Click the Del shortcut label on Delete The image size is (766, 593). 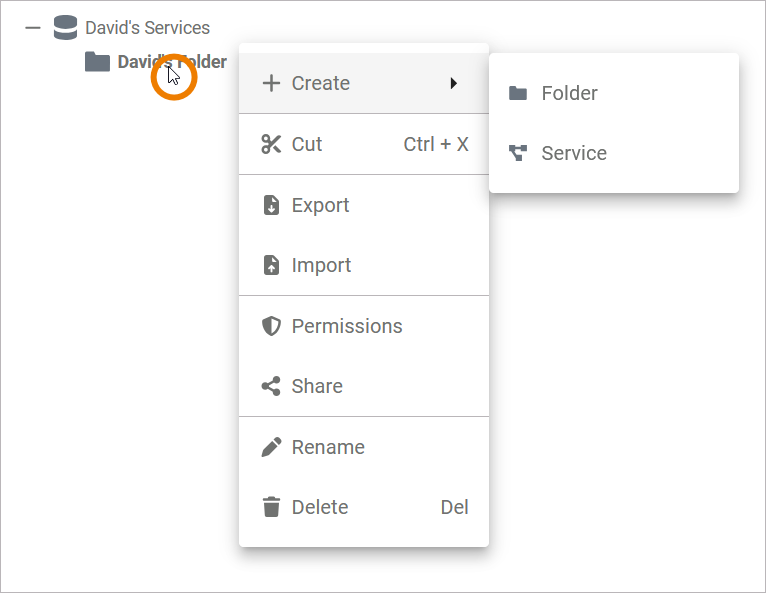tap(454, 507)
